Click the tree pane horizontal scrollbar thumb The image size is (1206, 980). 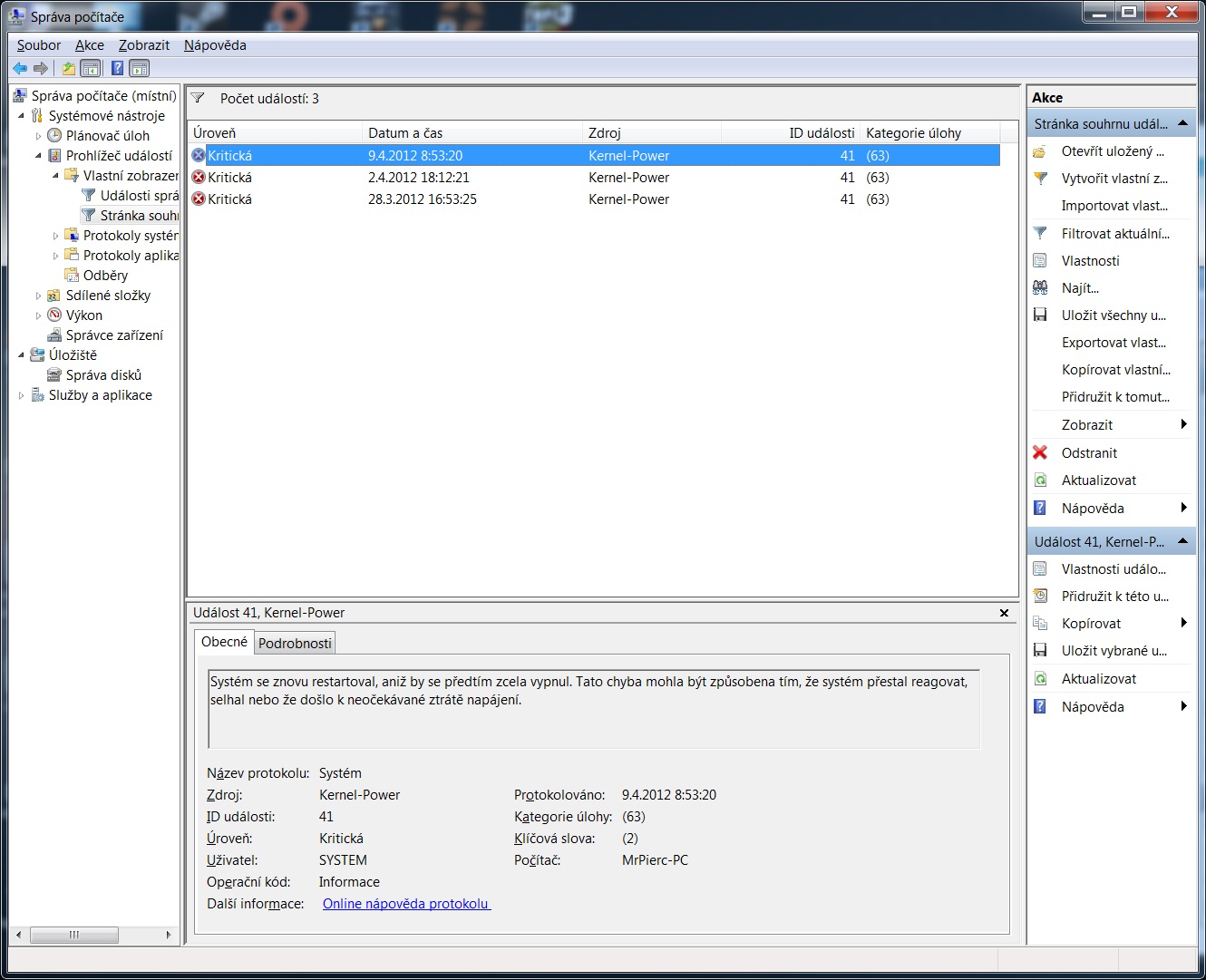point(74,935)
